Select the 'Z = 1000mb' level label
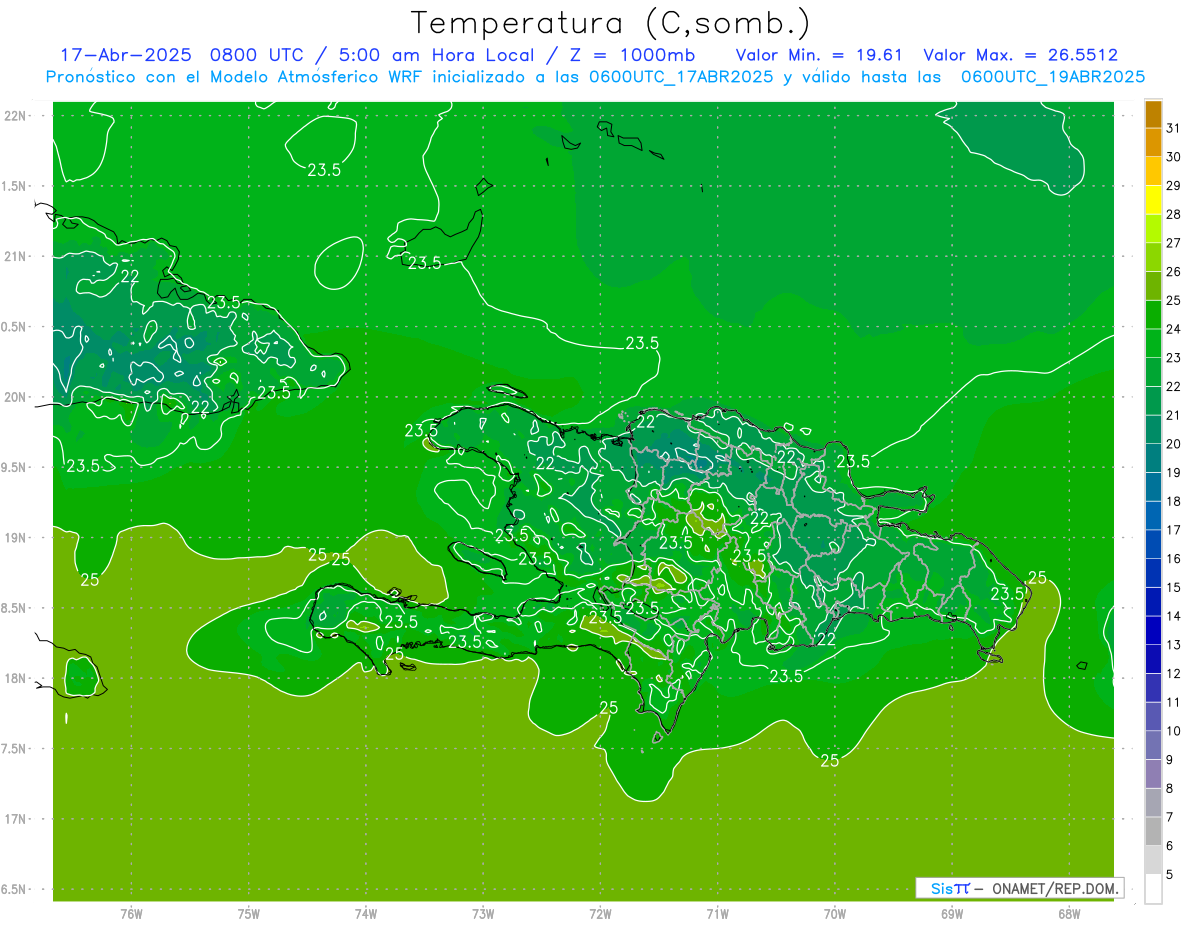Viewport: 1200px width, 927px height. pos(634,55)
